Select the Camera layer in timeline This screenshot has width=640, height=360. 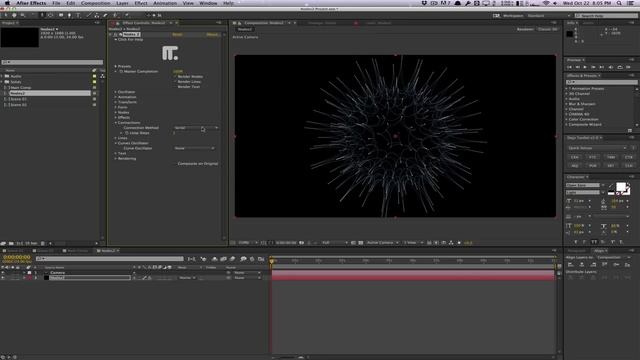58,273
